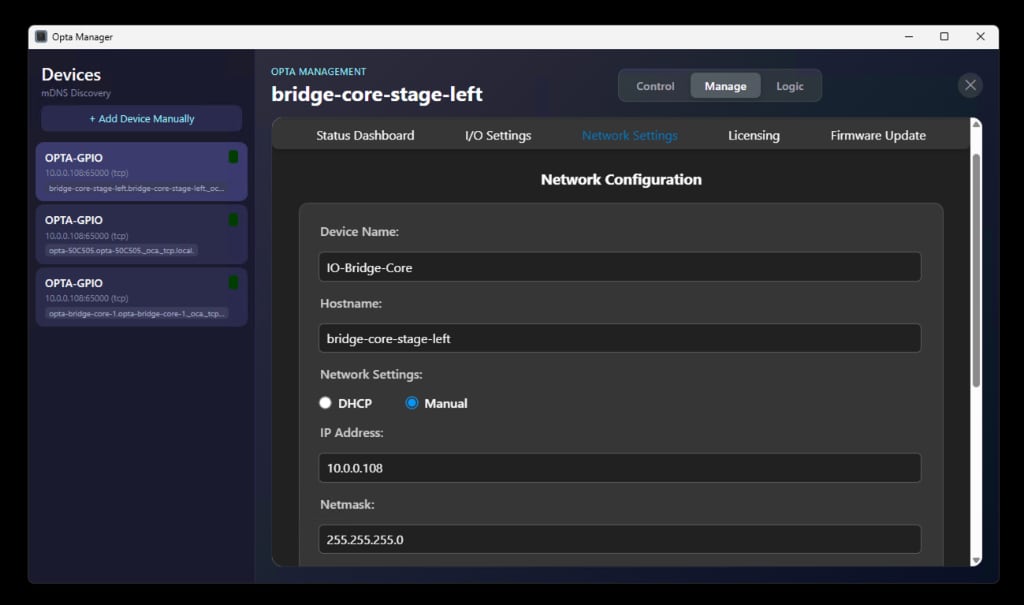This screenshot has height=605, width=1024.
Task: Select device with bridge-core-stage-left mDNS name
Action: click(x=142, y=172)
